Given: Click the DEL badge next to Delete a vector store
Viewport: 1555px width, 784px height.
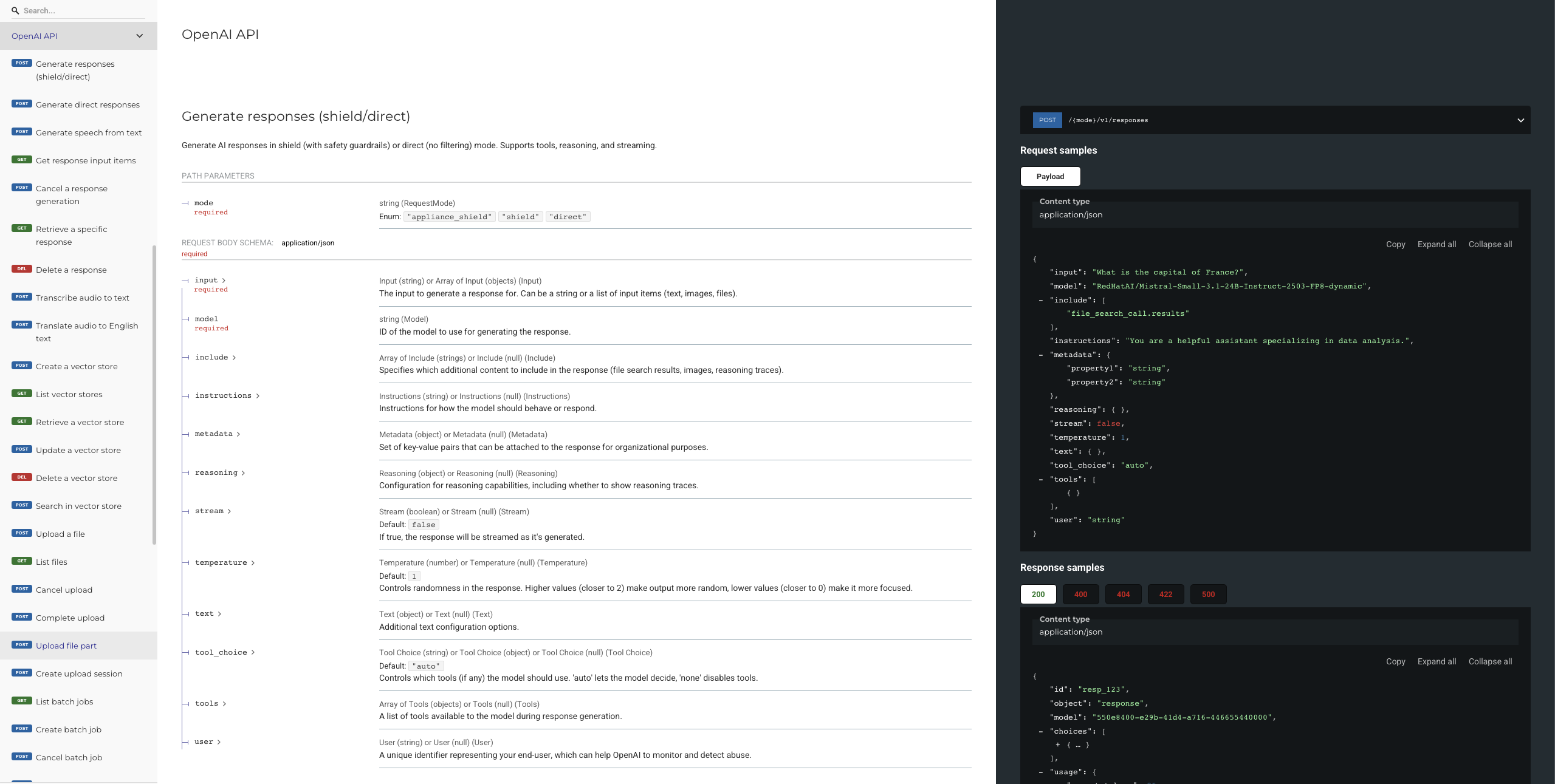Looking at the screenshot, I should pos(21,477).
